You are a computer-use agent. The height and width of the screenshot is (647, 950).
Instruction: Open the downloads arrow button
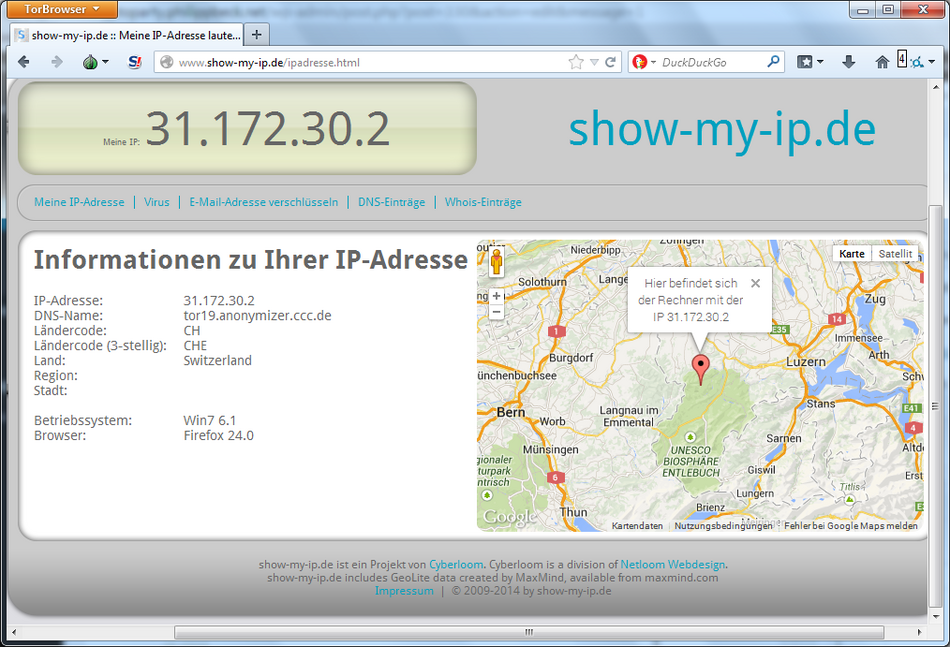coord(848,62)
